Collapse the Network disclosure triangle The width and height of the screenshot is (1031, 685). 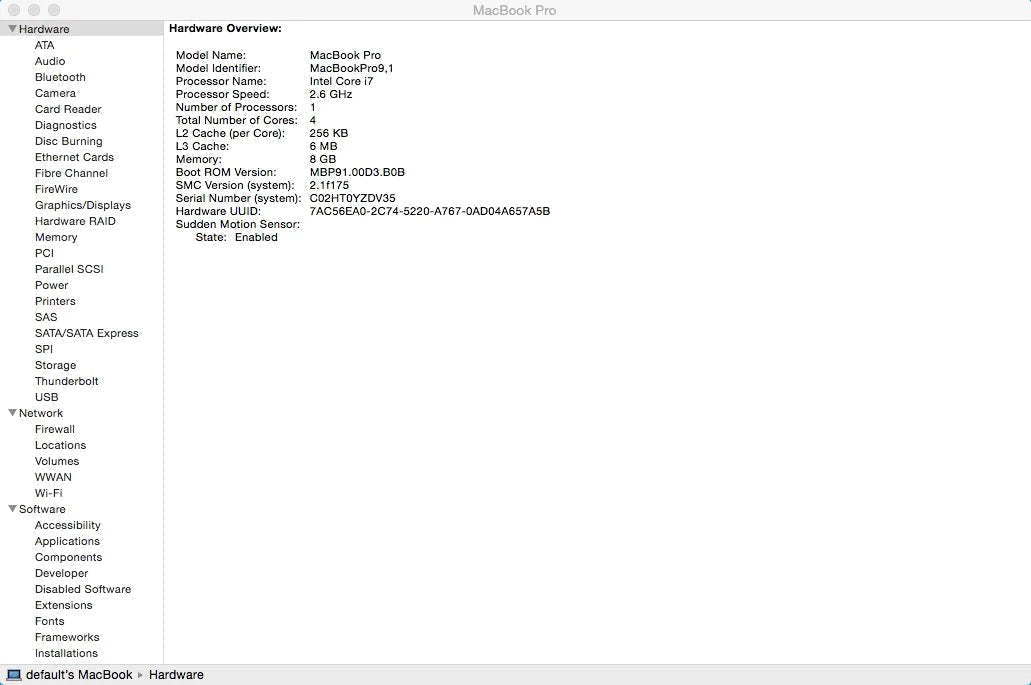point(13,413)
